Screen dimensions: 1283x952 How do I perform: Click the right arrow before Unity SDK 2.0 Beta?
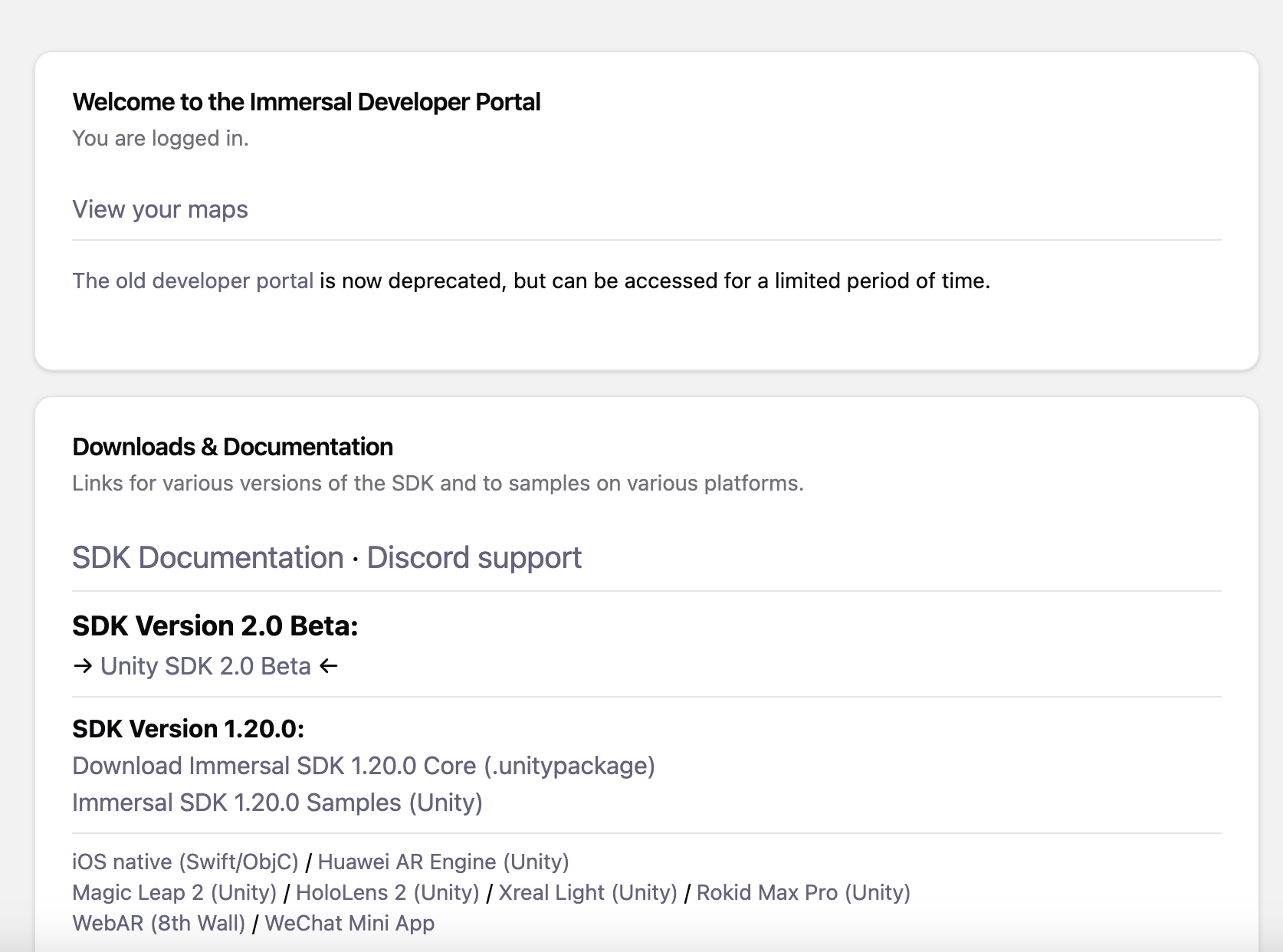[x=83, y=666]
